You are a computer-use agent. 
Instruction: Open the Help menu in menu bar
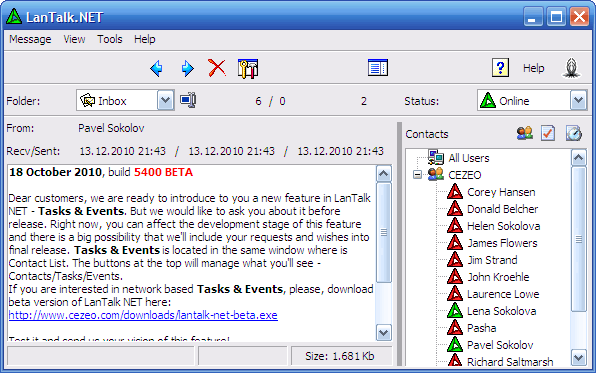coord(144,39)
